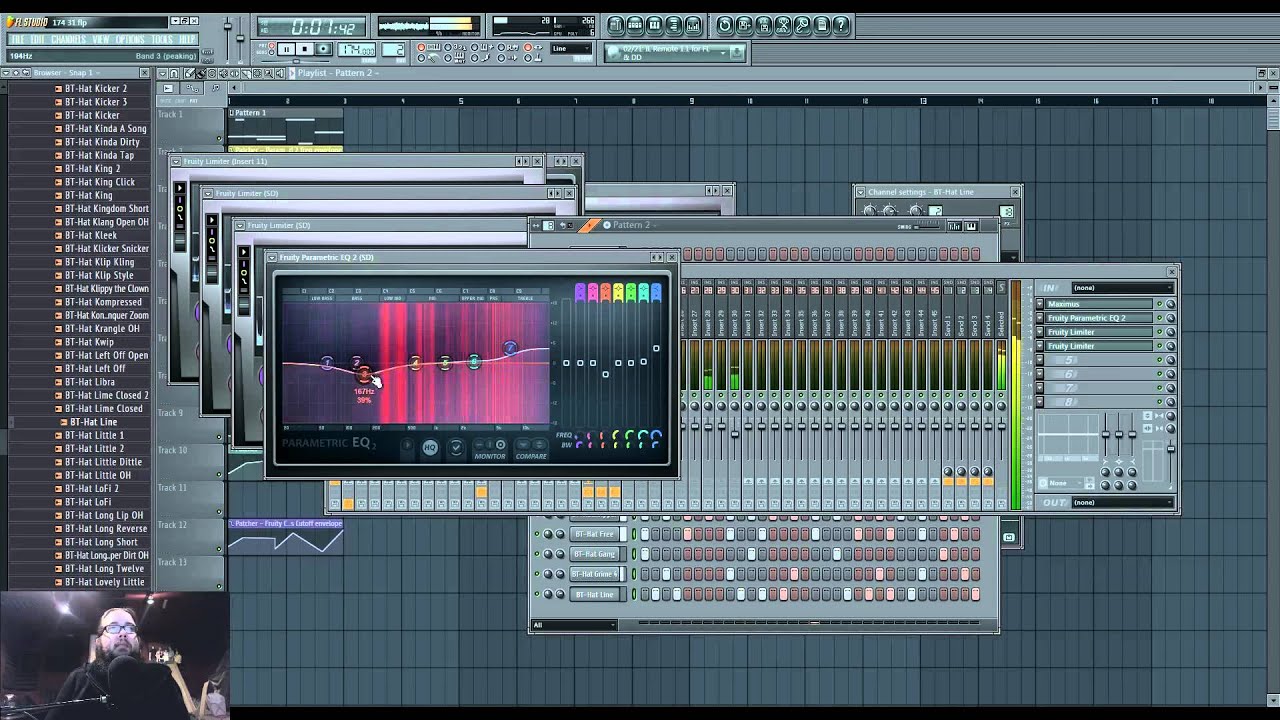Arm the record button in transport

[323, 49]
